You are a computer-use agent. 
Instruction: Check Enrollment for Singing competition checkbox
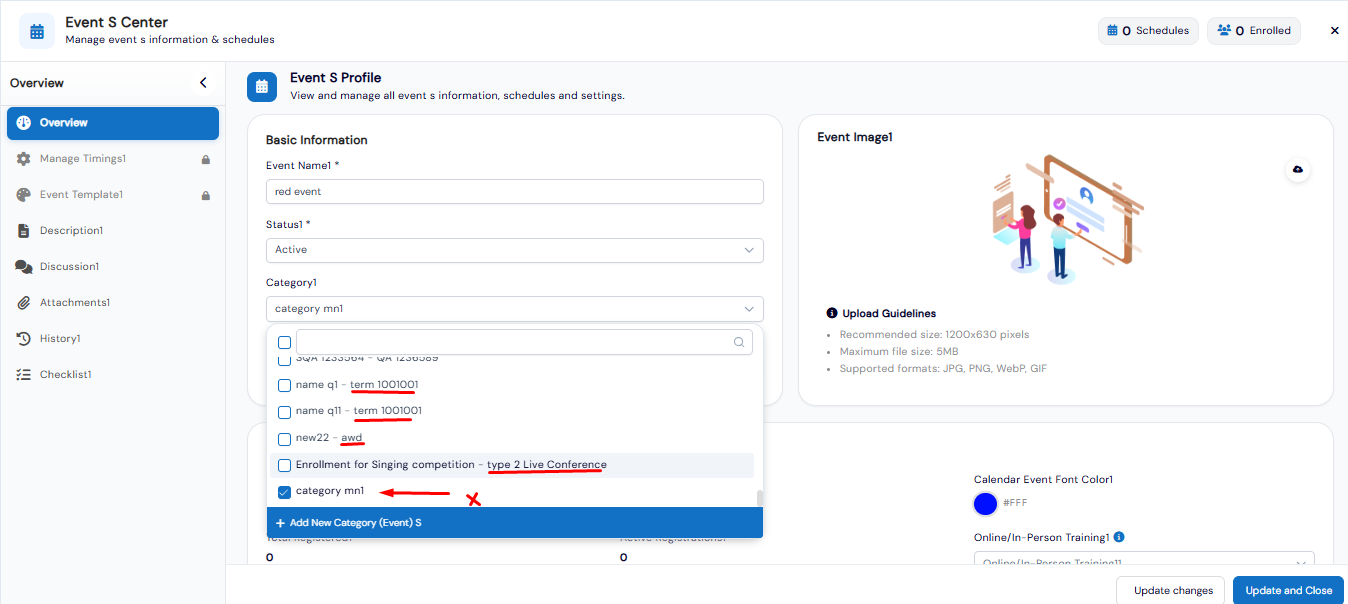tap(285, 465)
